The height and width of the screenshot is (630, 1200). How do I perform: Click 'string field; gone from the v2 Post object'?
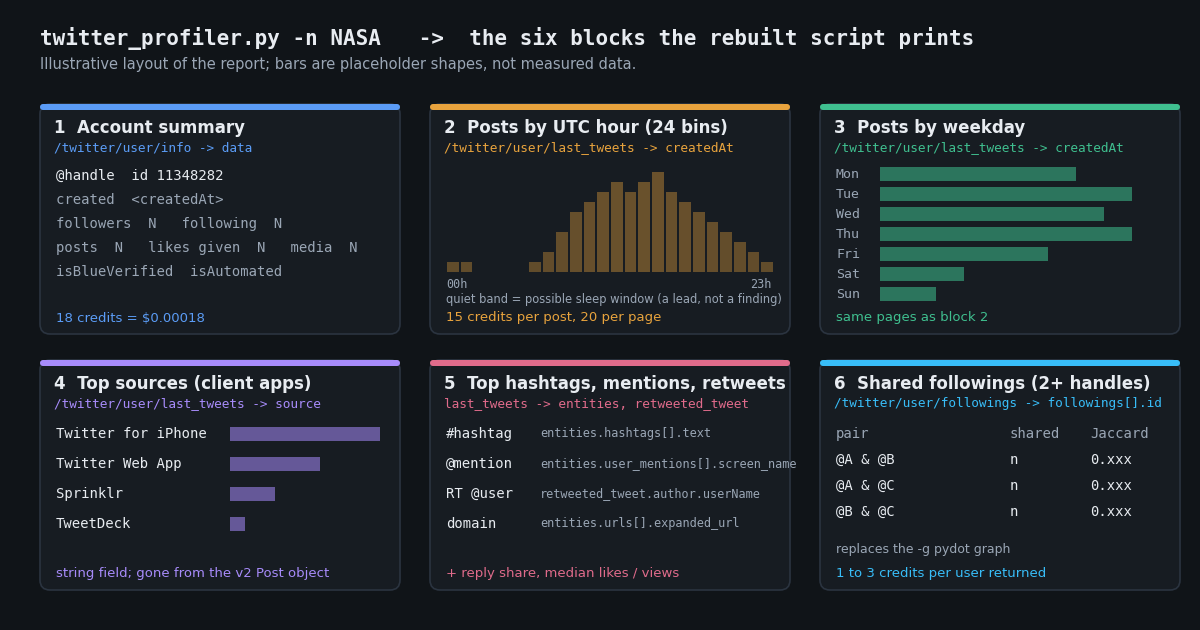coord(192,573)
